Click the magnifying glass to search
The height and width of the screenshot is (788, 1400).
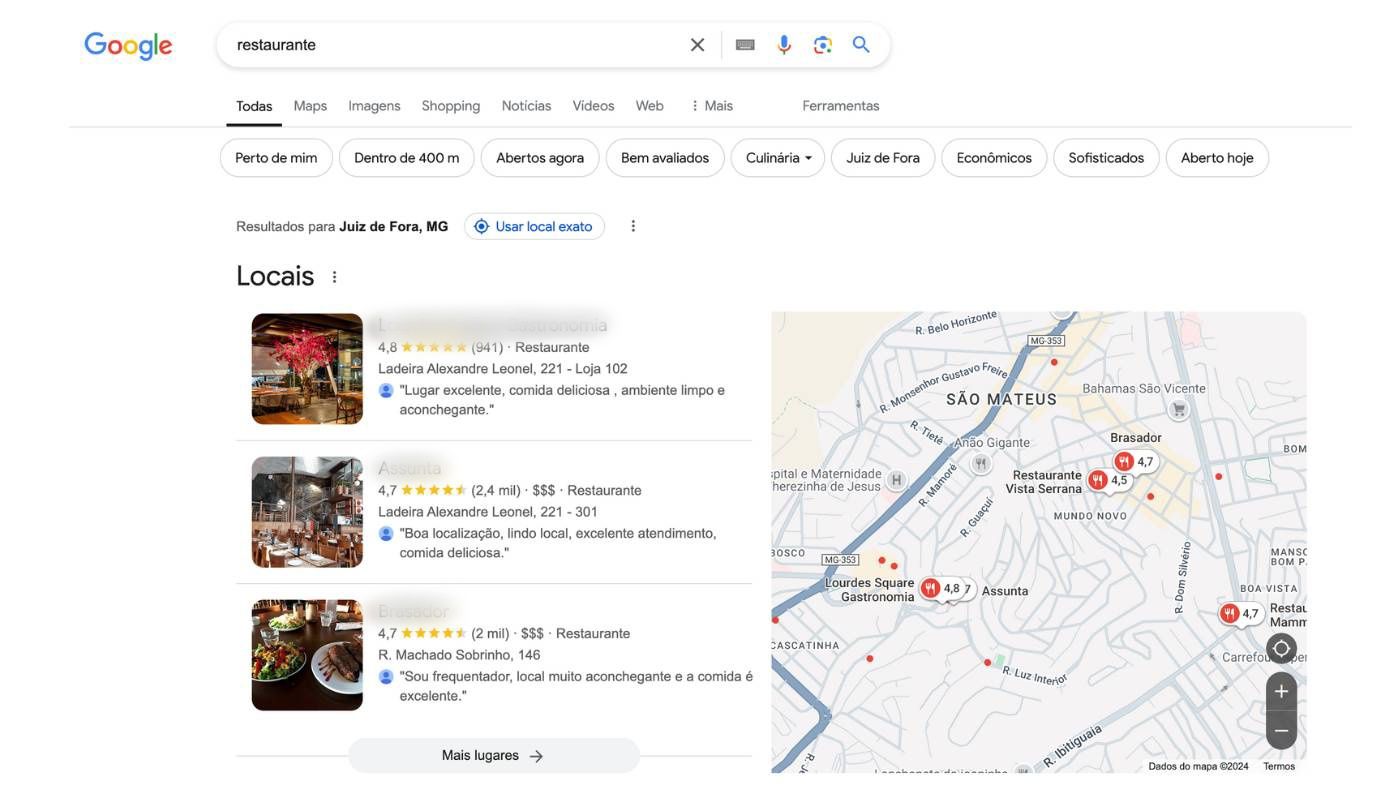click(x=862, y=44)
